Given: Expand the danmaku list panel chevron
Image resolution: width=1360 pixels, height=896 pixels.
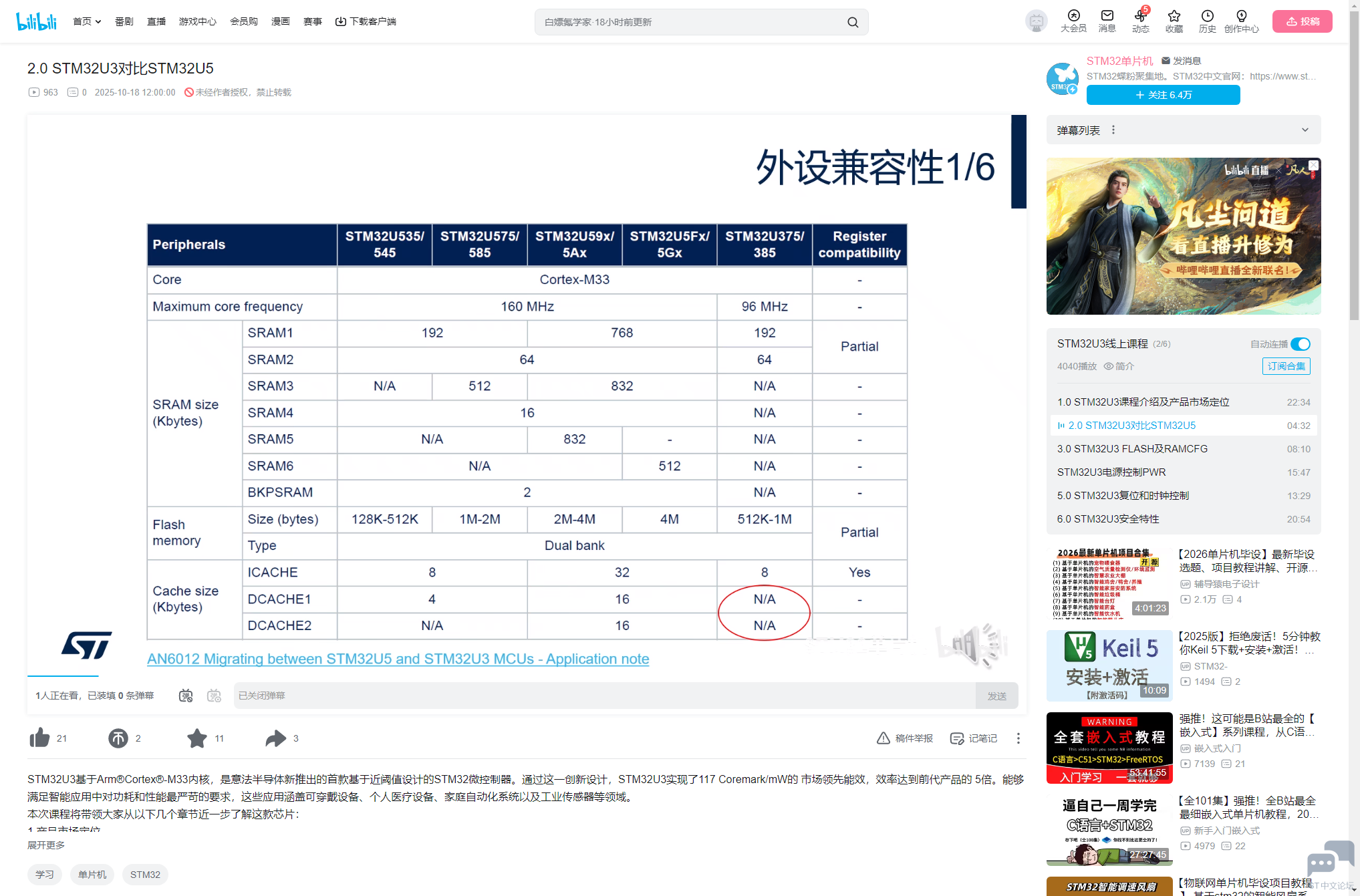Looking at the screenshot, I should [1305, 130].
